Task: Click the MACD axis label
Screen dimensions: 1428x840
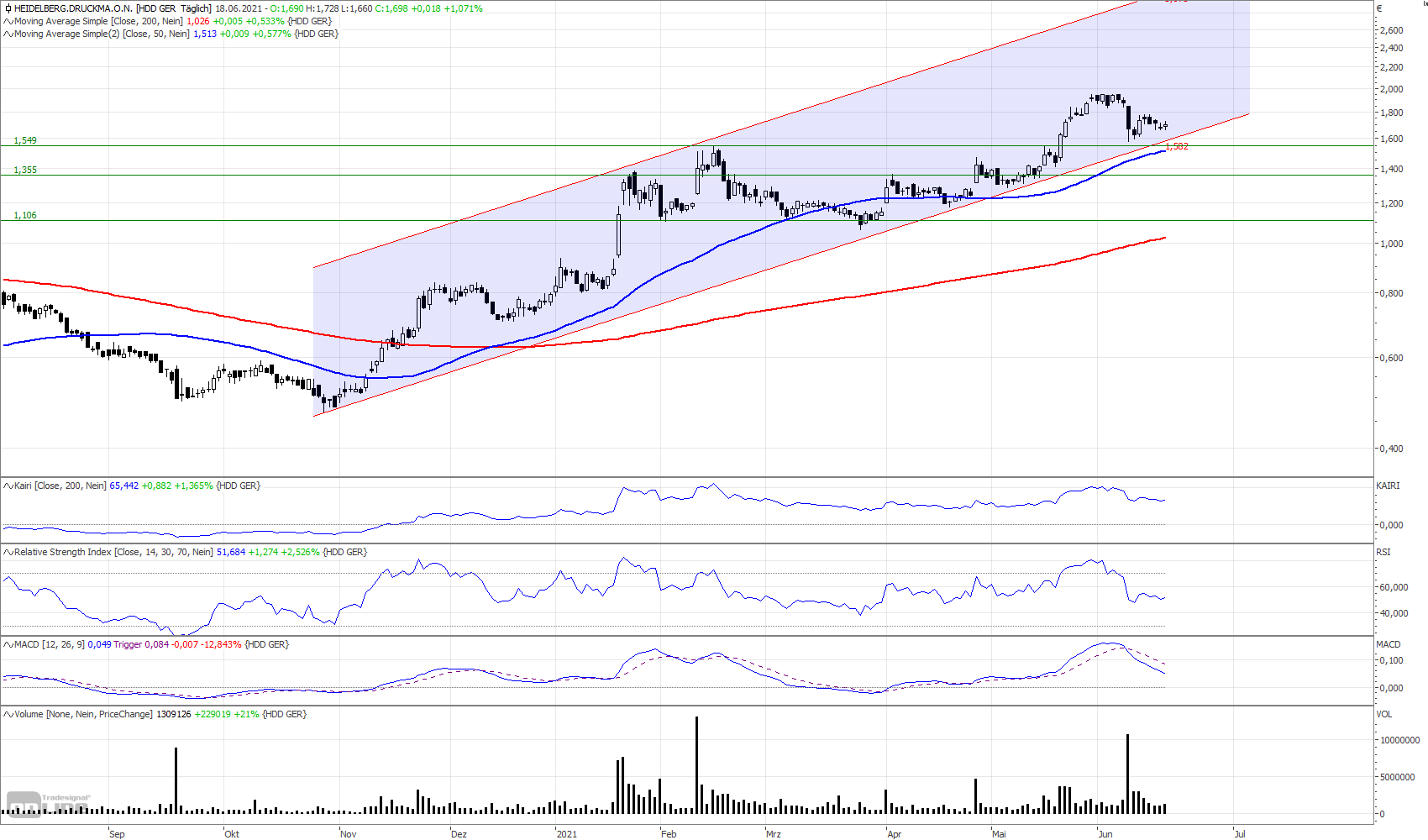Action: [x=1388, y=644]
